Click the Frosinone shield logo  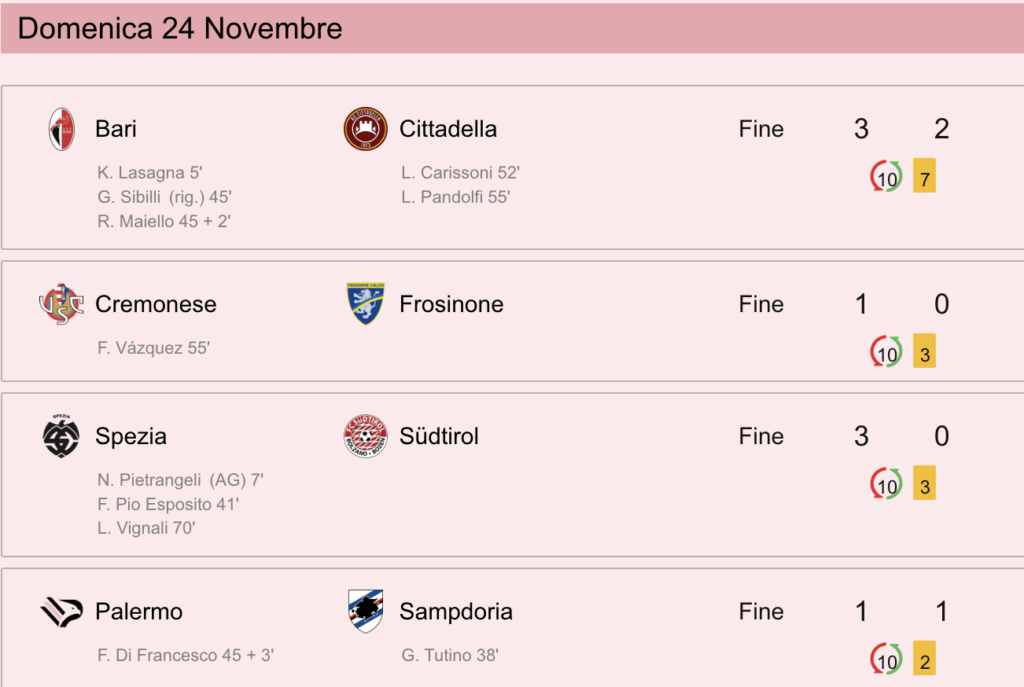[x=365, y=304]
